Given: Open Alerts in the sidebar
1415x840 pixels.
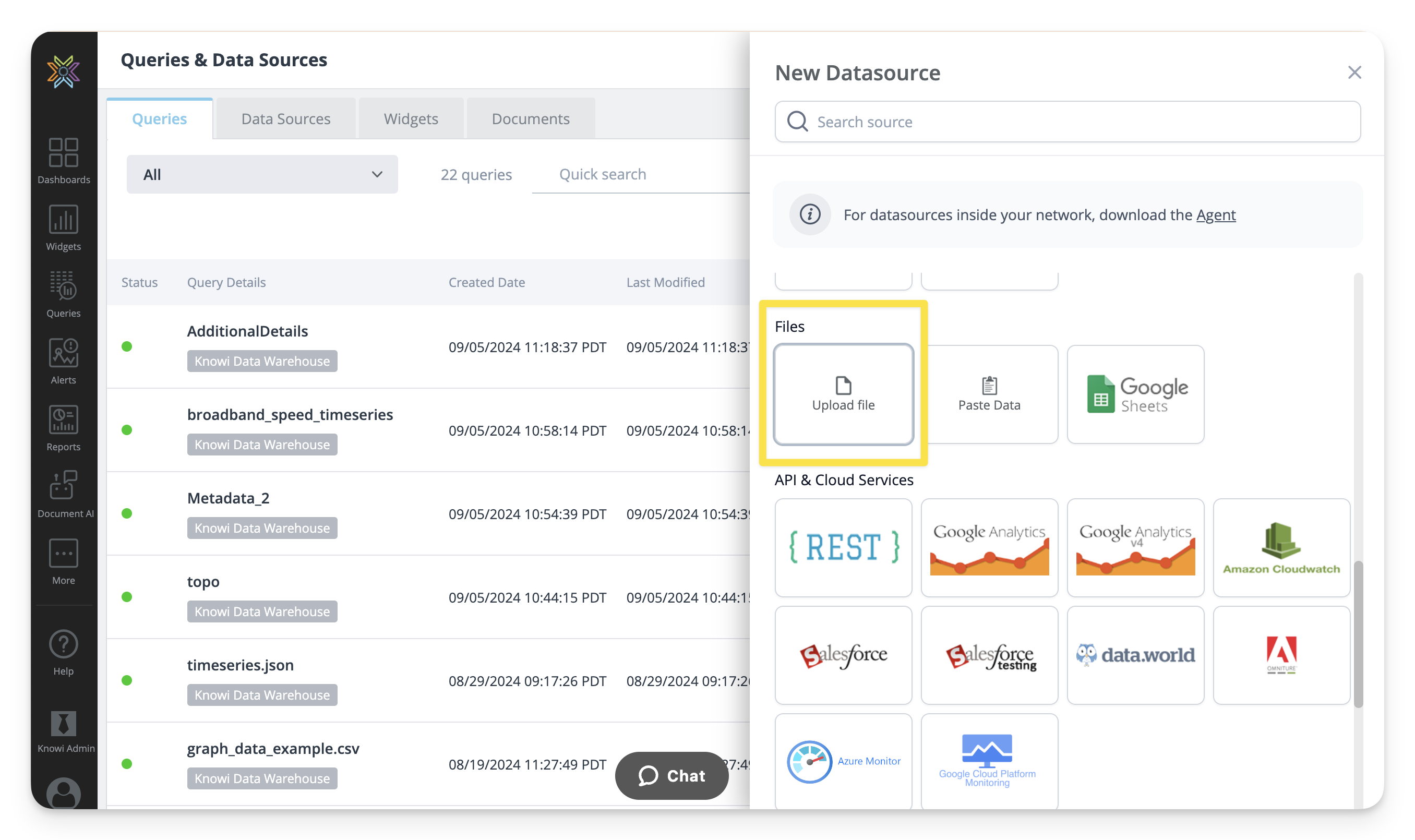Looking at the screenshot, I should [x=63, y=361].
